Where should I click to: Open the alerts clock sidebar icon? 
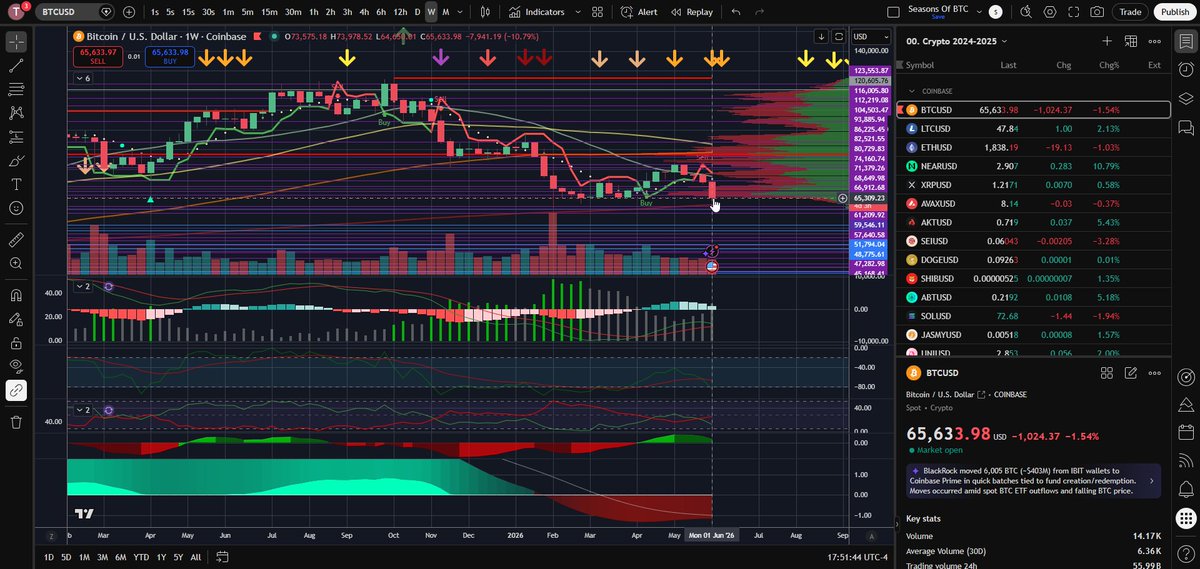click(1185, 70)
